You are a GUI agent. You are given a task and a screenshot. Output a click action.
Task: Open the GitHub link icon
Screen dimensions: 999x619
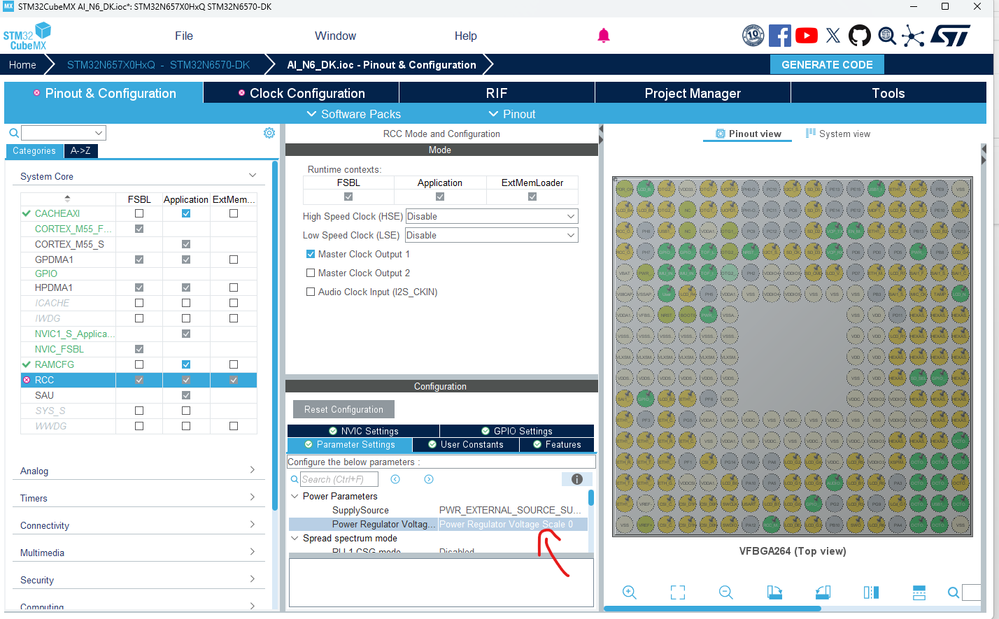[859, 36]
